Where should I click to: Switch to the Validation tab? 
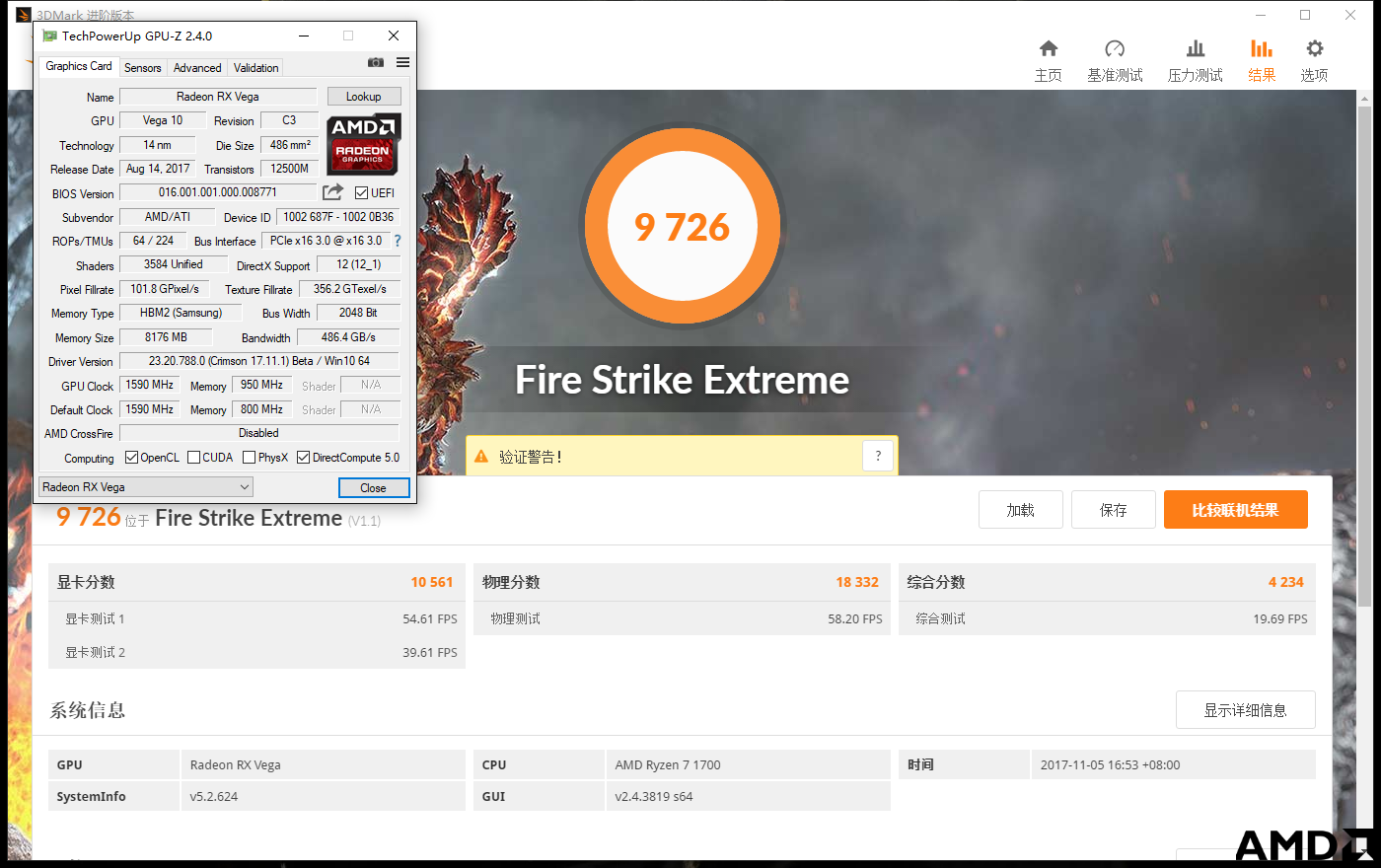click(255, 68)
